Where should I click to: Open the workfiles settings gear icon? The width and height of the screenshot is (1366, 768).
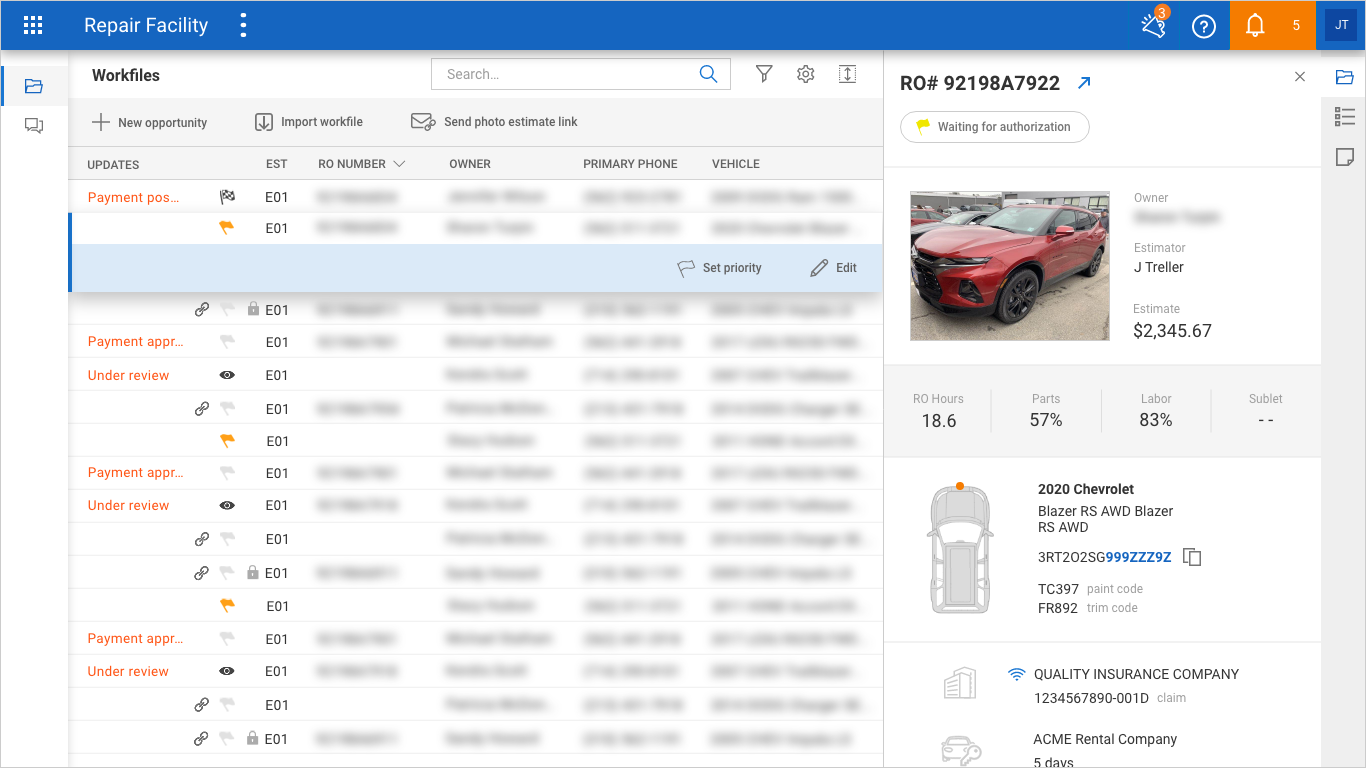pyautogui.click(x=806, y=74)
